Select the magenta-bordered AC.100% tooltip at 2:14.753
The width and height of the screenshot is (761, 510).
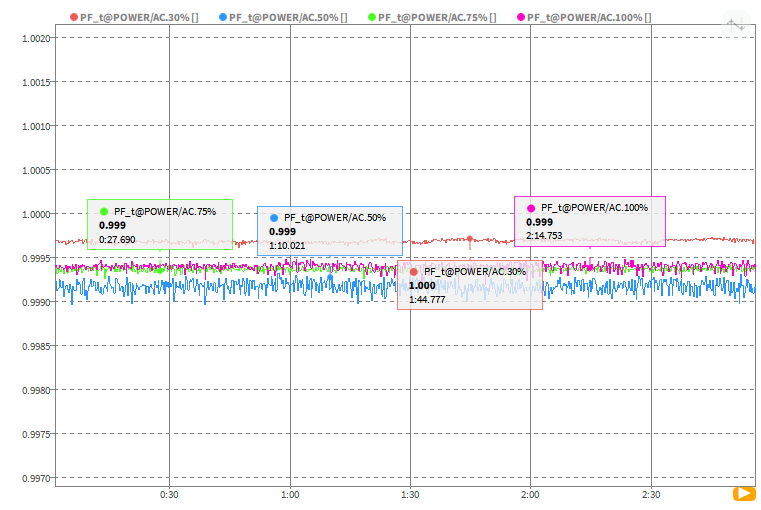click(x=589, y=221)
